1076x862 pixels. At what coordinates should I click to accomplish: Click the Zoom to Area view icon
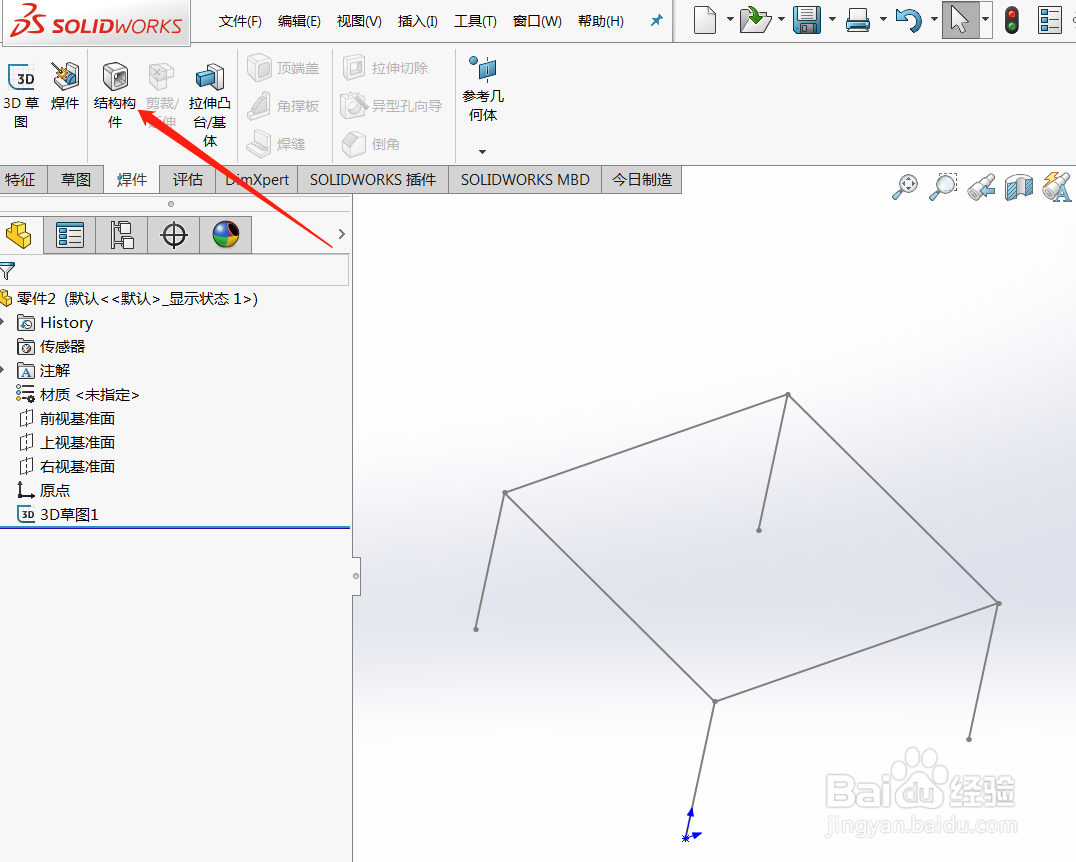(x=943, y=186)
